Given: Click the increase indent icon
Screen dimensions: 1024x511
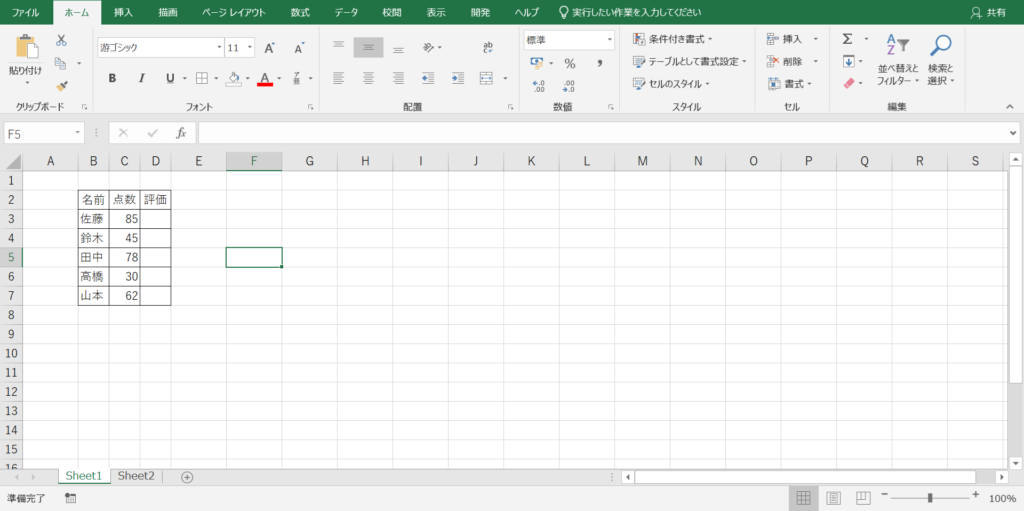Looking at the screenshot, I should coord(457,78).
